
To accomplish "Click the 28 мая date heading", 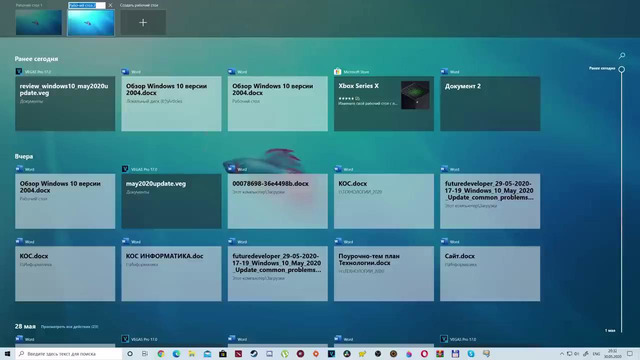I will [25, 327].
